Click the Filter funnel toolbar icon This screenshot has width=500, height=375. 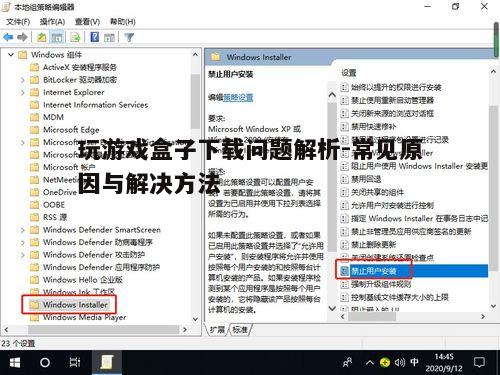click(129, 37)
